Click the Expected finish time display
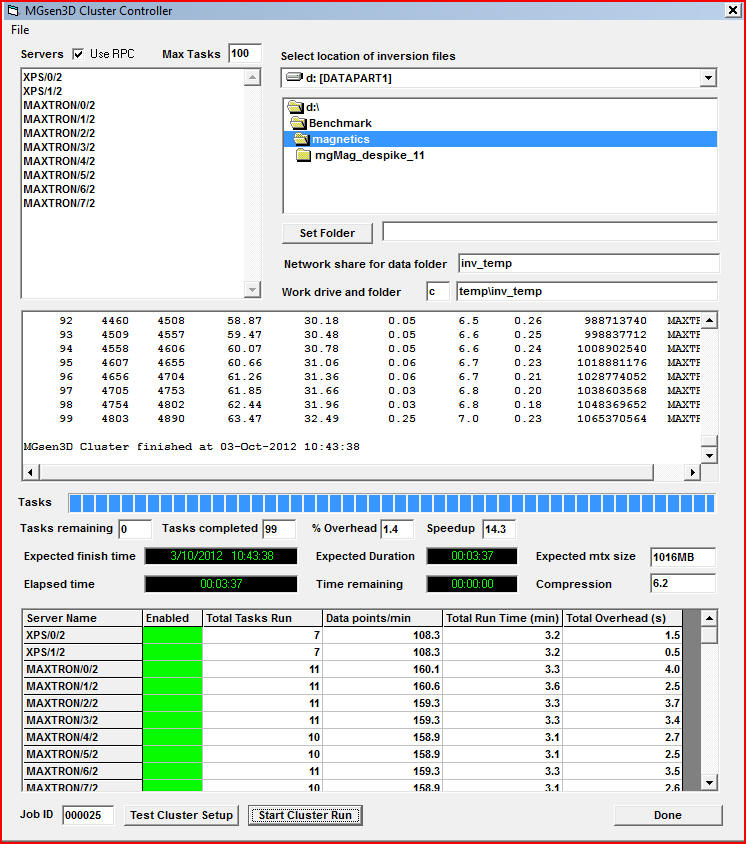Image resolution: width=746 pixels, height=844 pixels. pos(221,556)
